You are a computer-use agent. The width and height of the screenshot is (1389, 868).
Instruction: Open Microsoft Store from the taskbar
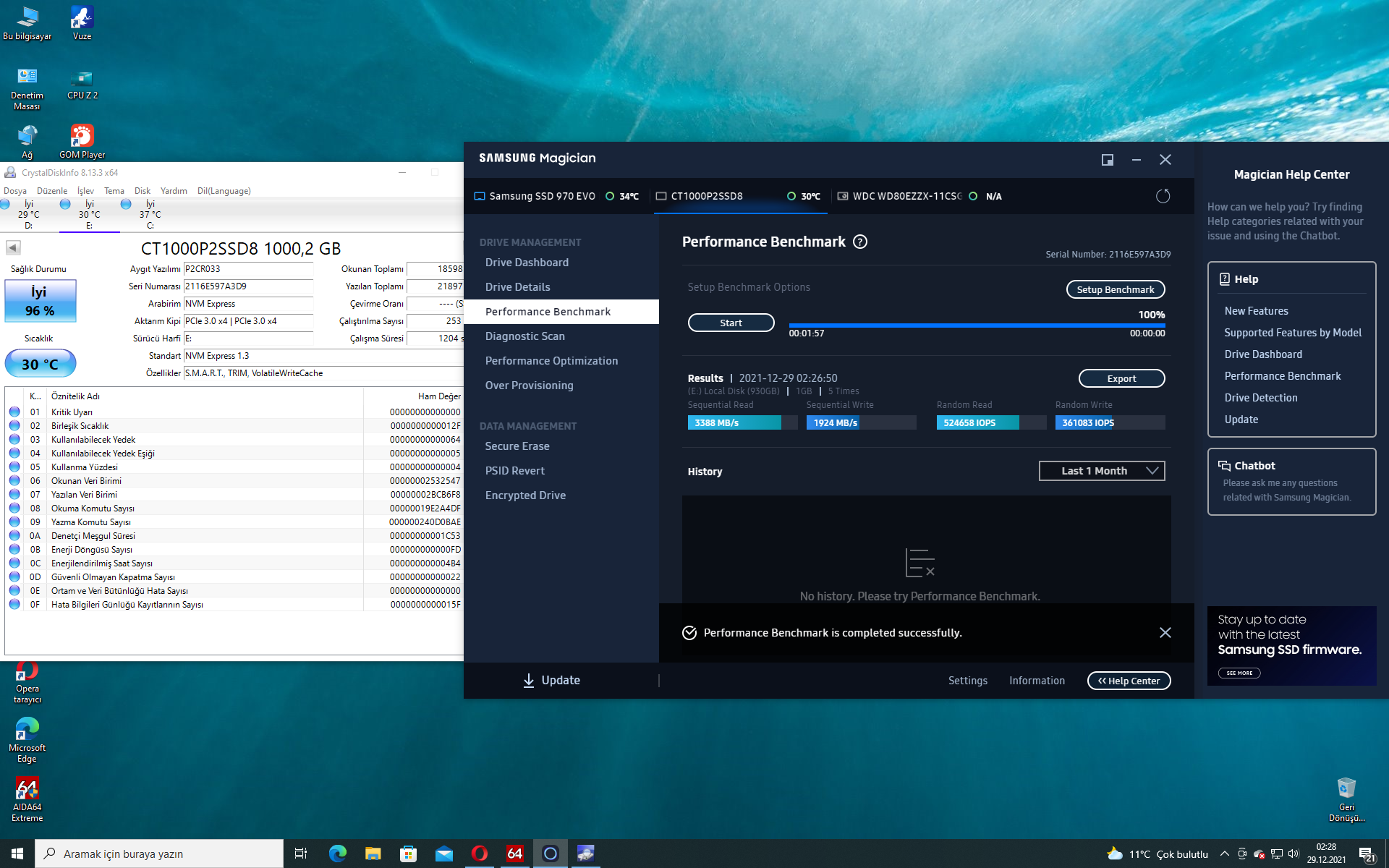point(408,854)
